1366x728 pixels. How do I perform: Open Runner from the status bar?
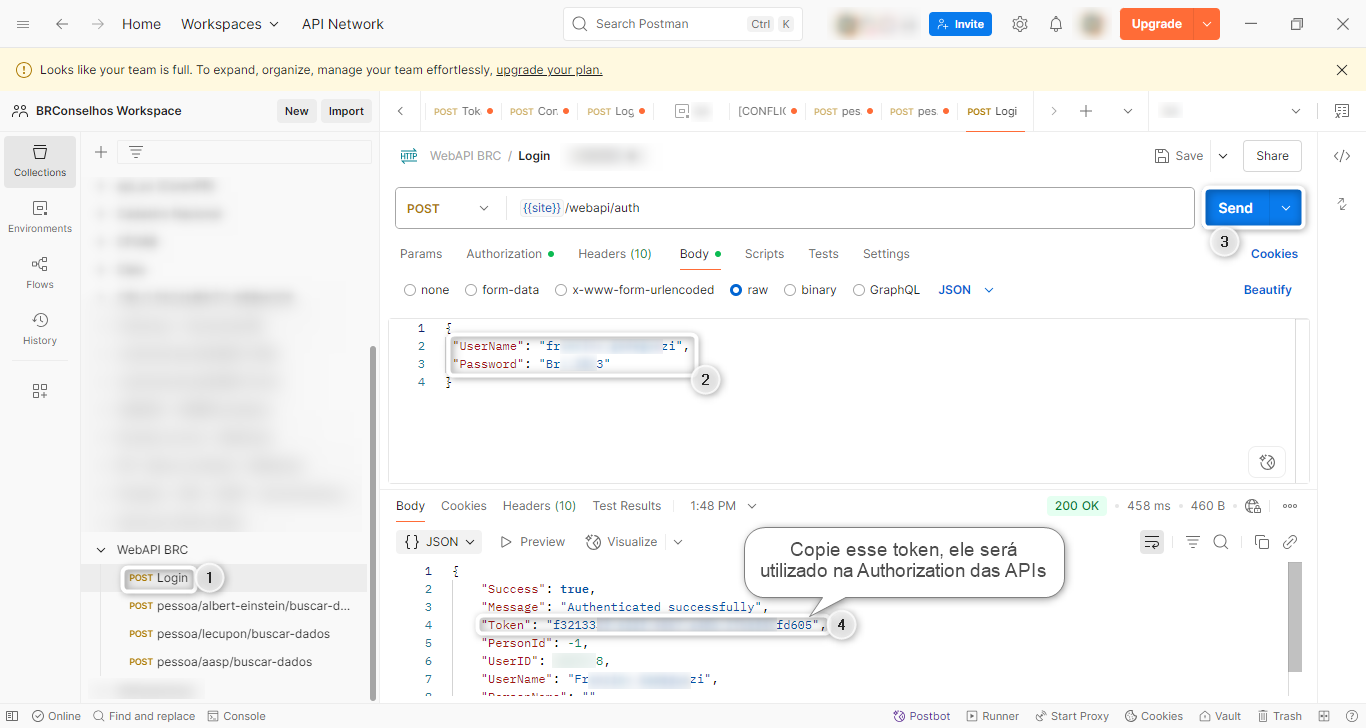(992, 716)
